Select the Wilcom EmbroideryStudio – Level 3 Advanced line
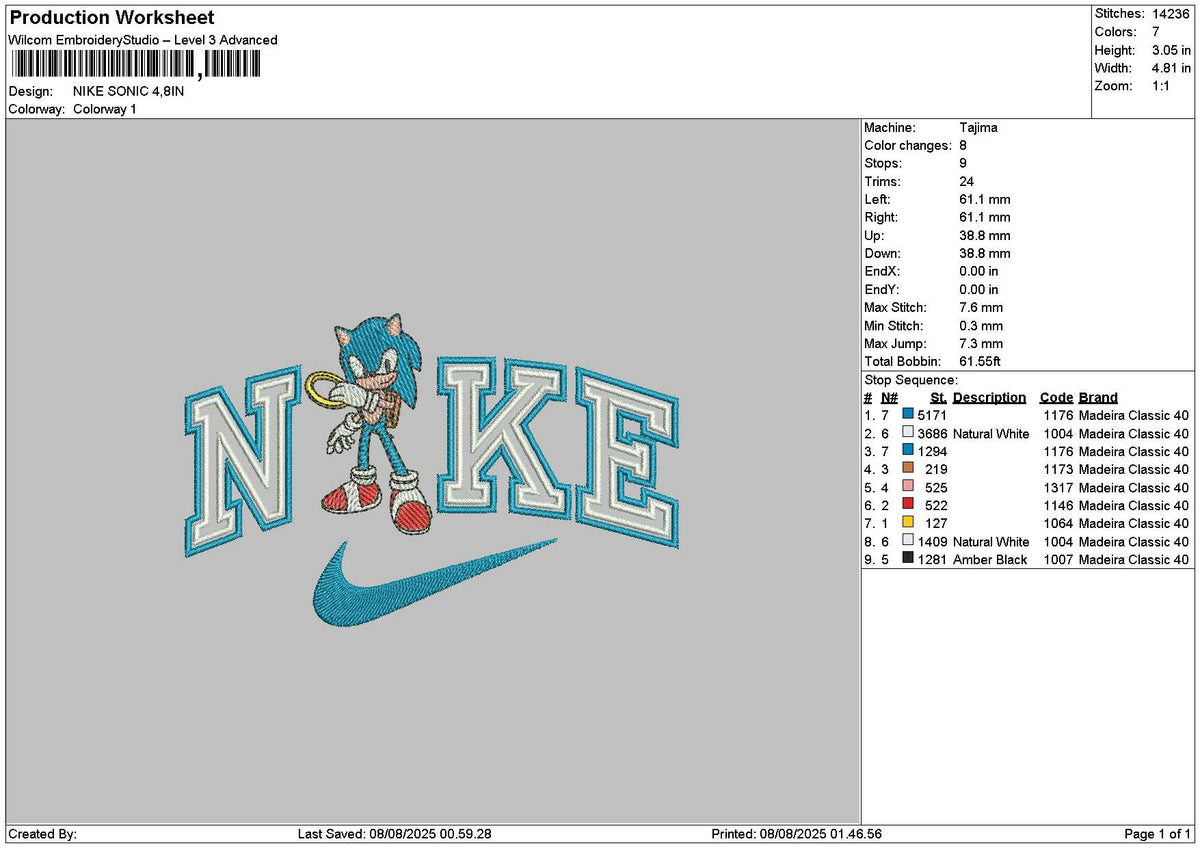This screenshot has height=848, width=1200. coord(142,40)
